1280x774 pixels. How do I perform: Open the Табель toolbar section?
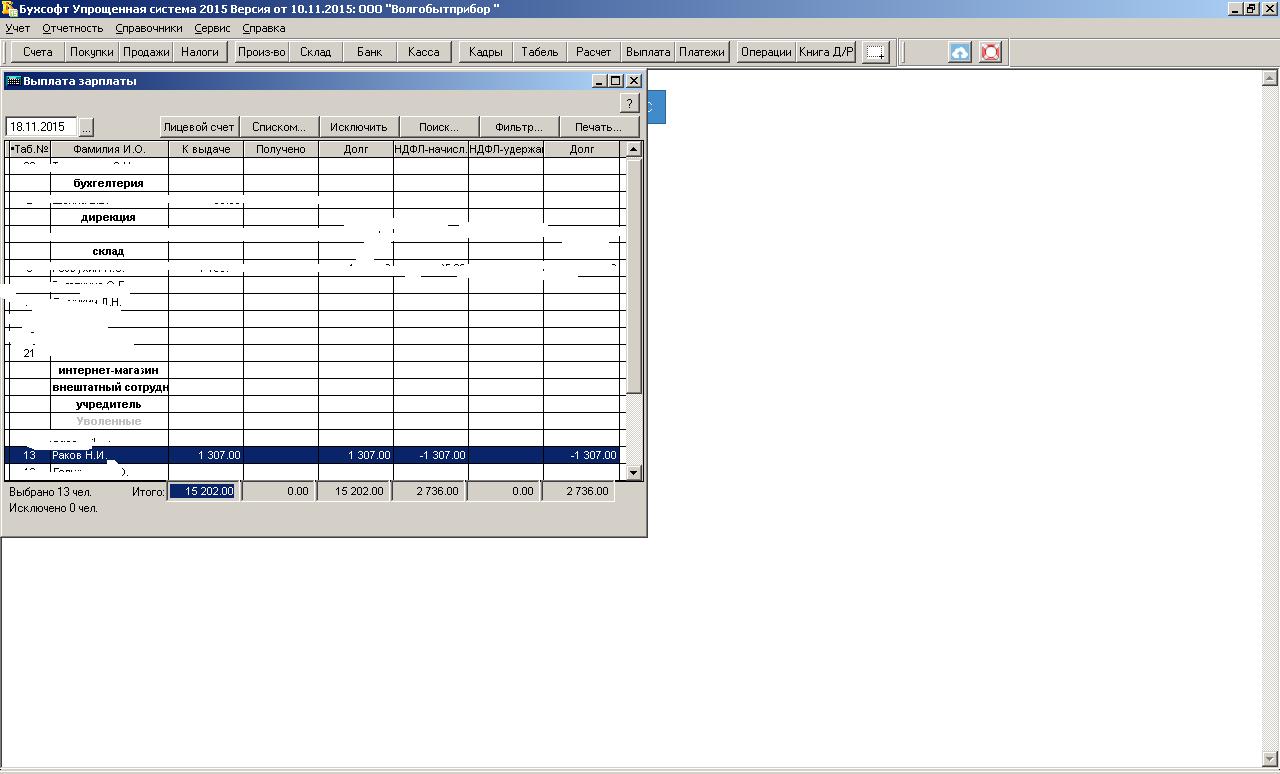[x=539, y=52]
